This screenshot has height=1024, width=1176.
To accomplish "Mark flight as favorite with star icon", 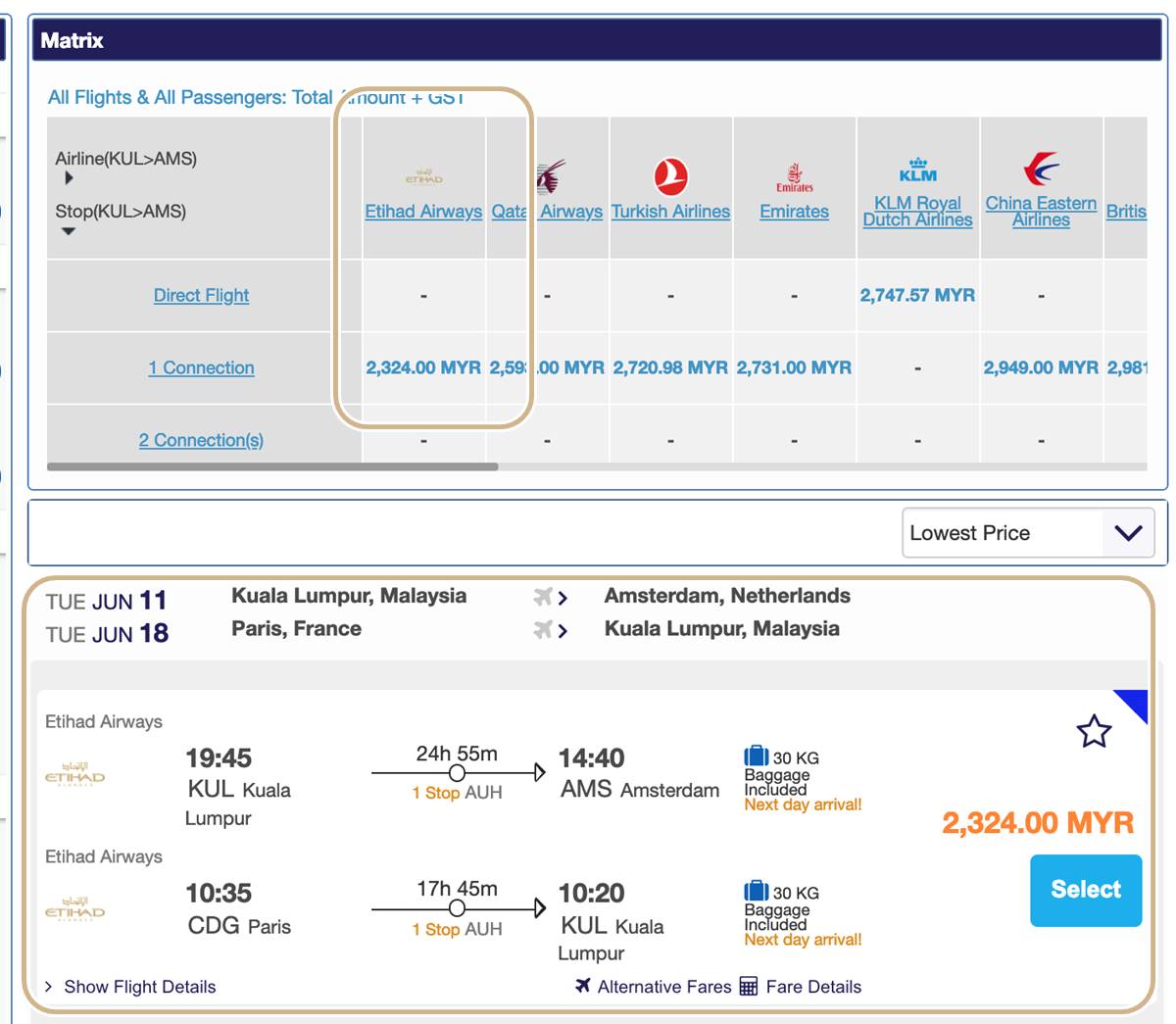I will (x=1094, y=731).
